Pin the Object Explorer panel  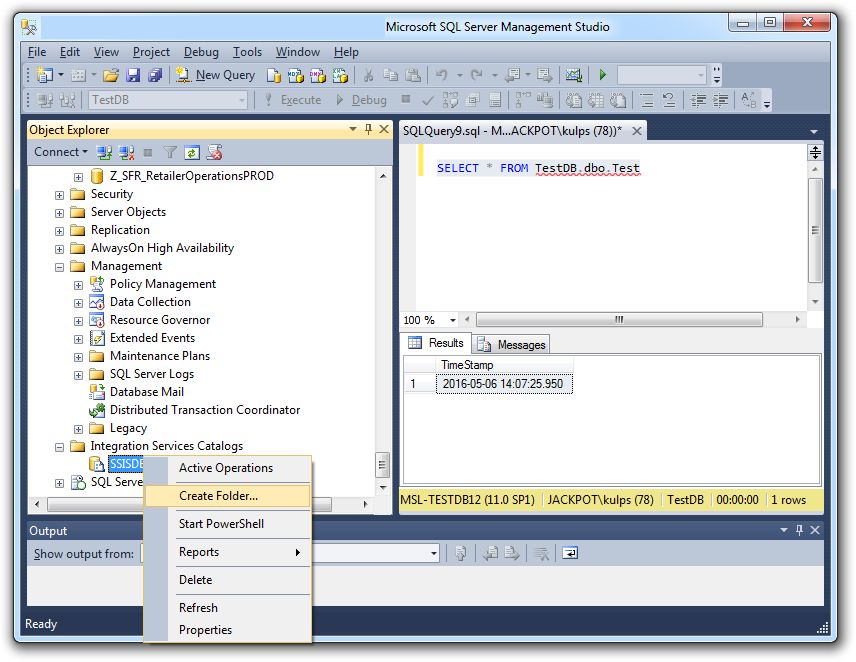(x=368, y=129)
